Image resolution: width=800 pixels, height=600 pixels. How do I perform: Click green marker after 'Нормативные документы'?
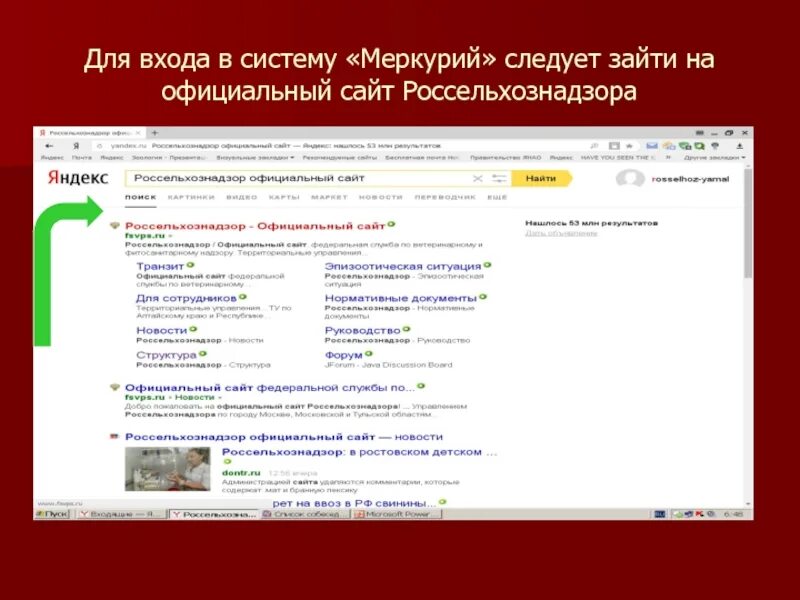(483, 296)
